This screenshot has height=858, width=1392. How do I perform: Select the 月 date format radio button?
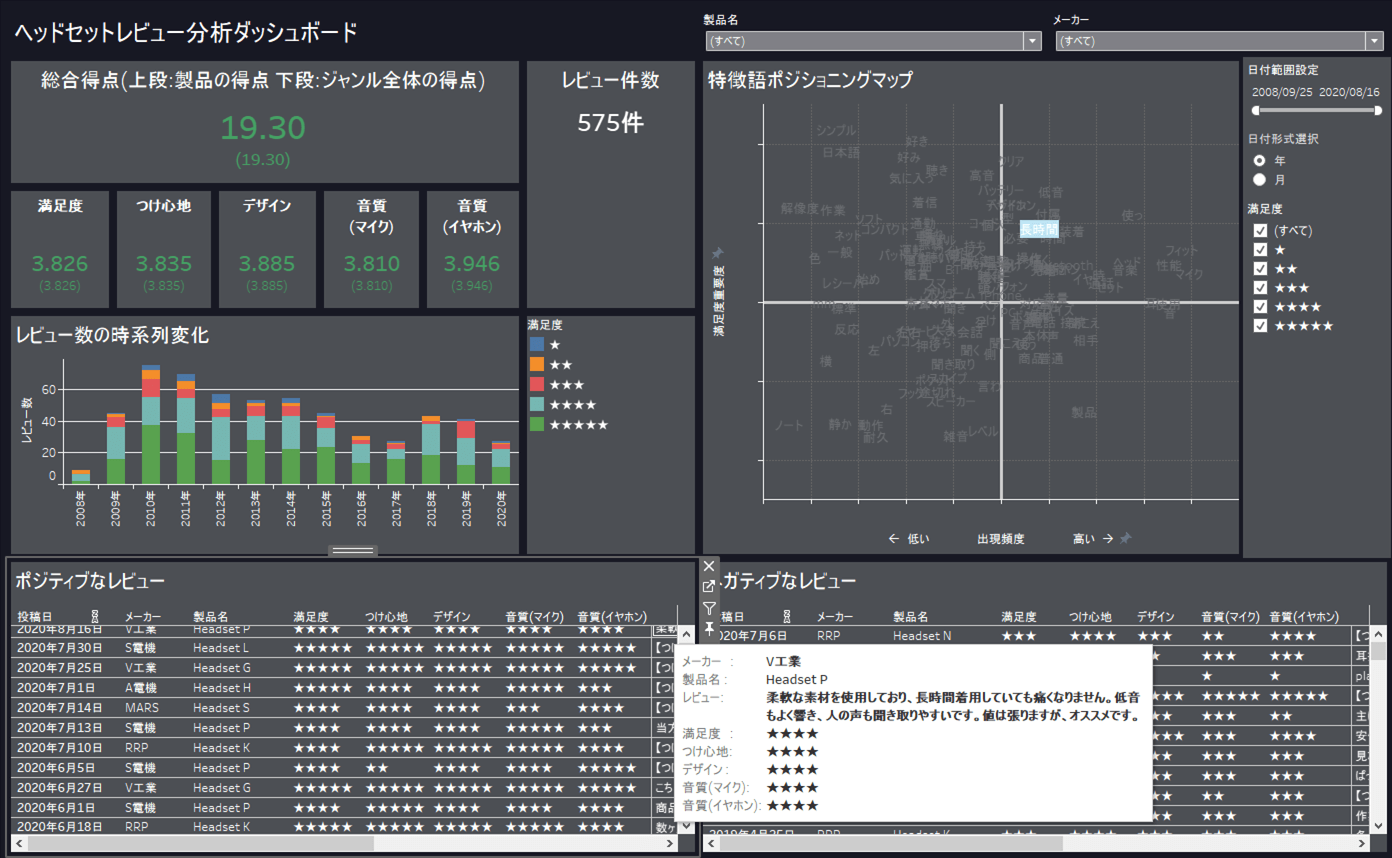1259,180
